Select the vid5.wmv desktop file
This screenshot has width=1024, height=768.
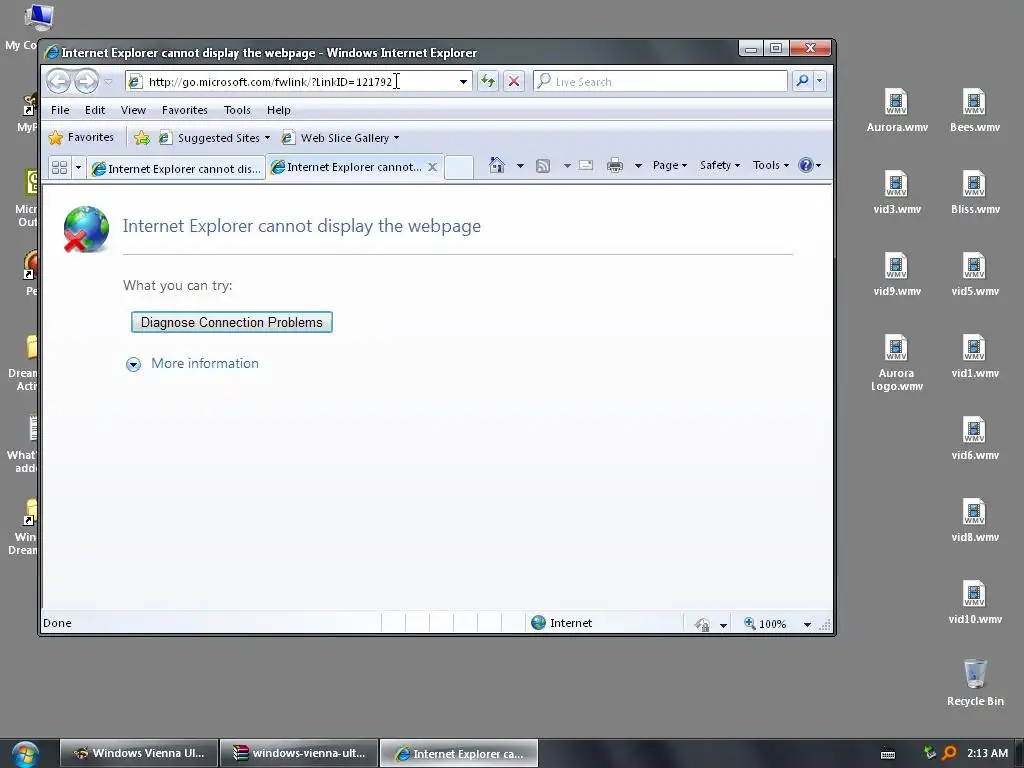pyautogui.click(x=974, y=274)
